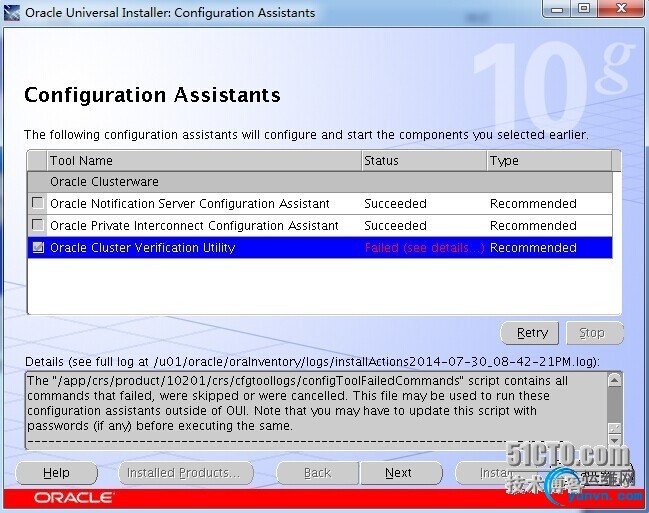Uncheck the Oracle Cluster Verification Utility box
Image resolution: width=649 pixels, height=513 pixels.
(x=38, y=247)
